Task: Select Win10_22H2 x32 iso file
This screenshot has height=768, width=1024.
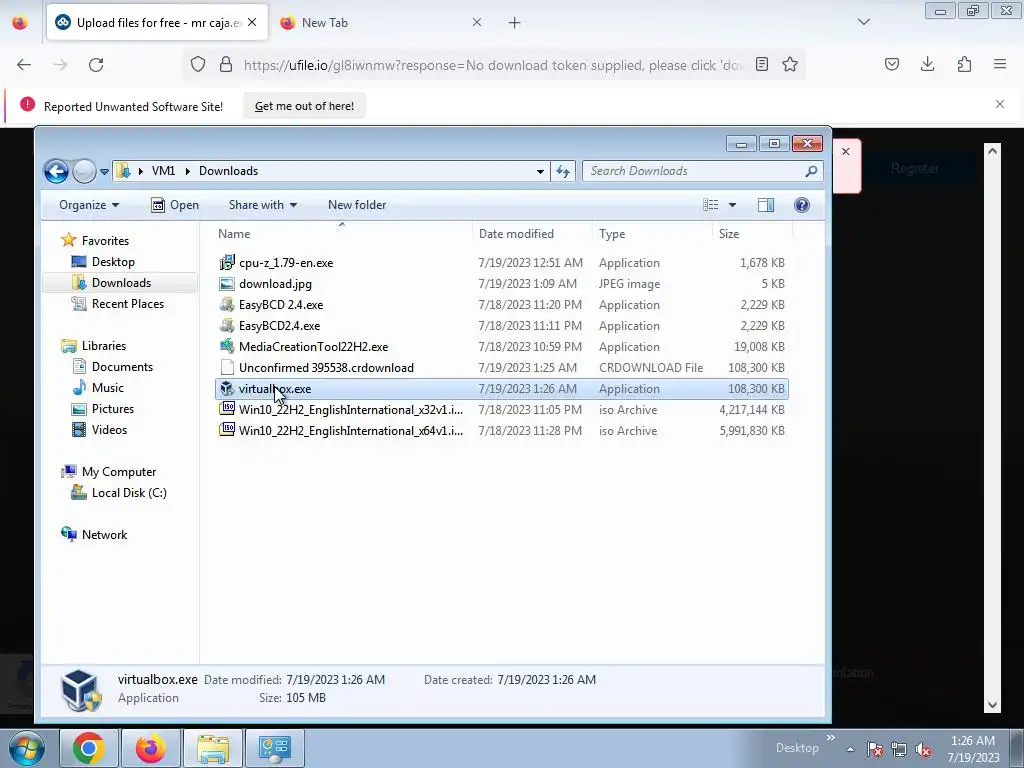Action: click(x=351, y=409)
